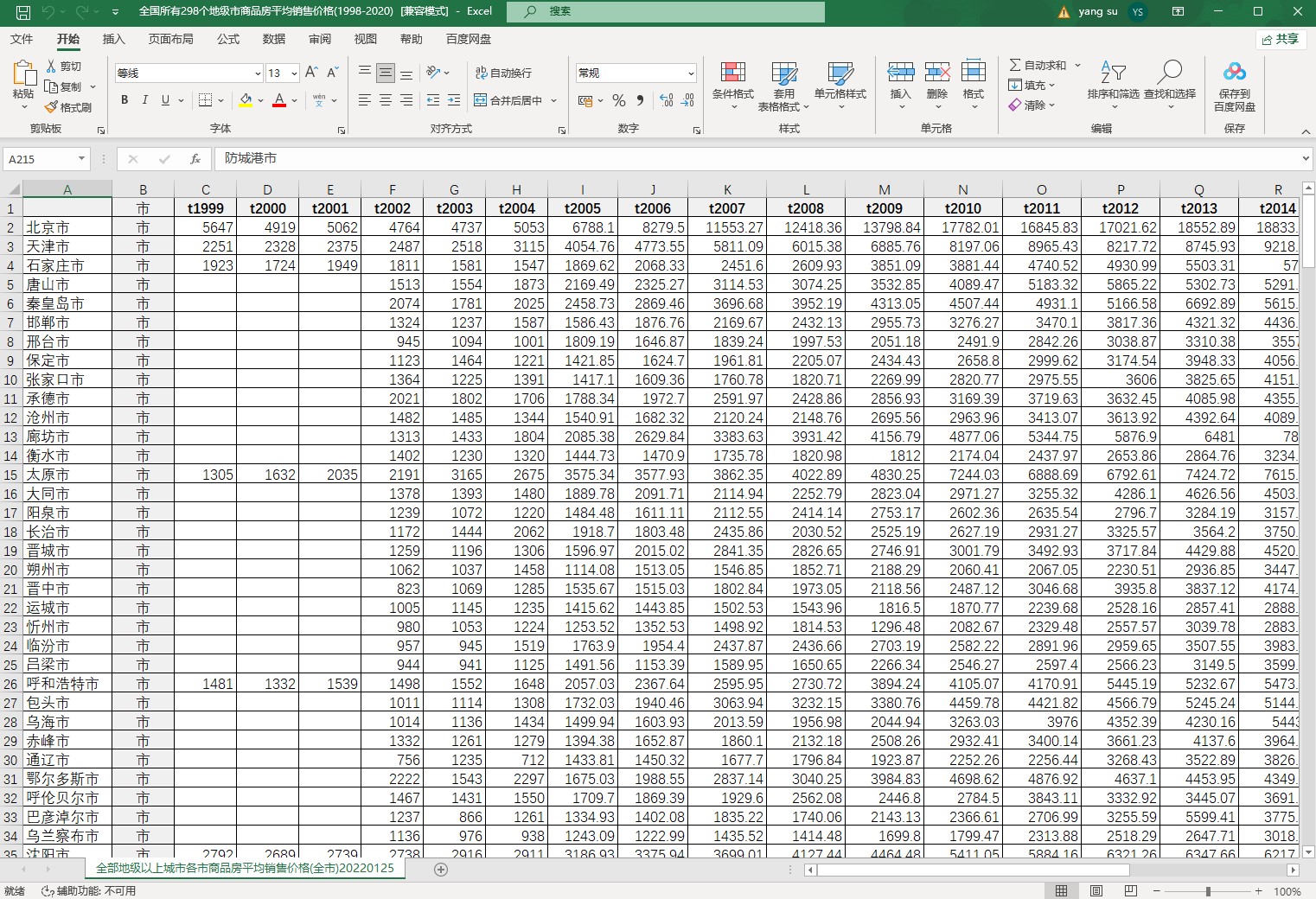Click the percent style icon

619,100
